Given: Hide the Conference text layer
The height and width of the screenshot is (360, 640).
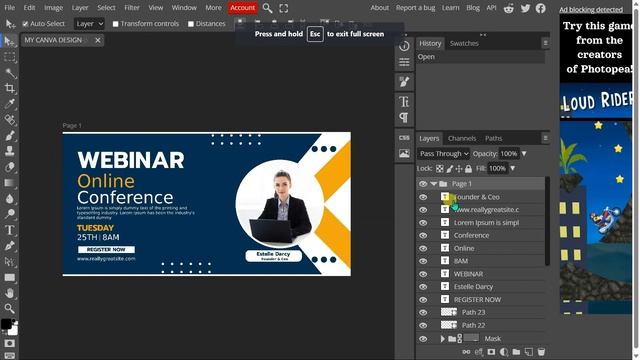Looking at the screenshot, I should point(423,235).
